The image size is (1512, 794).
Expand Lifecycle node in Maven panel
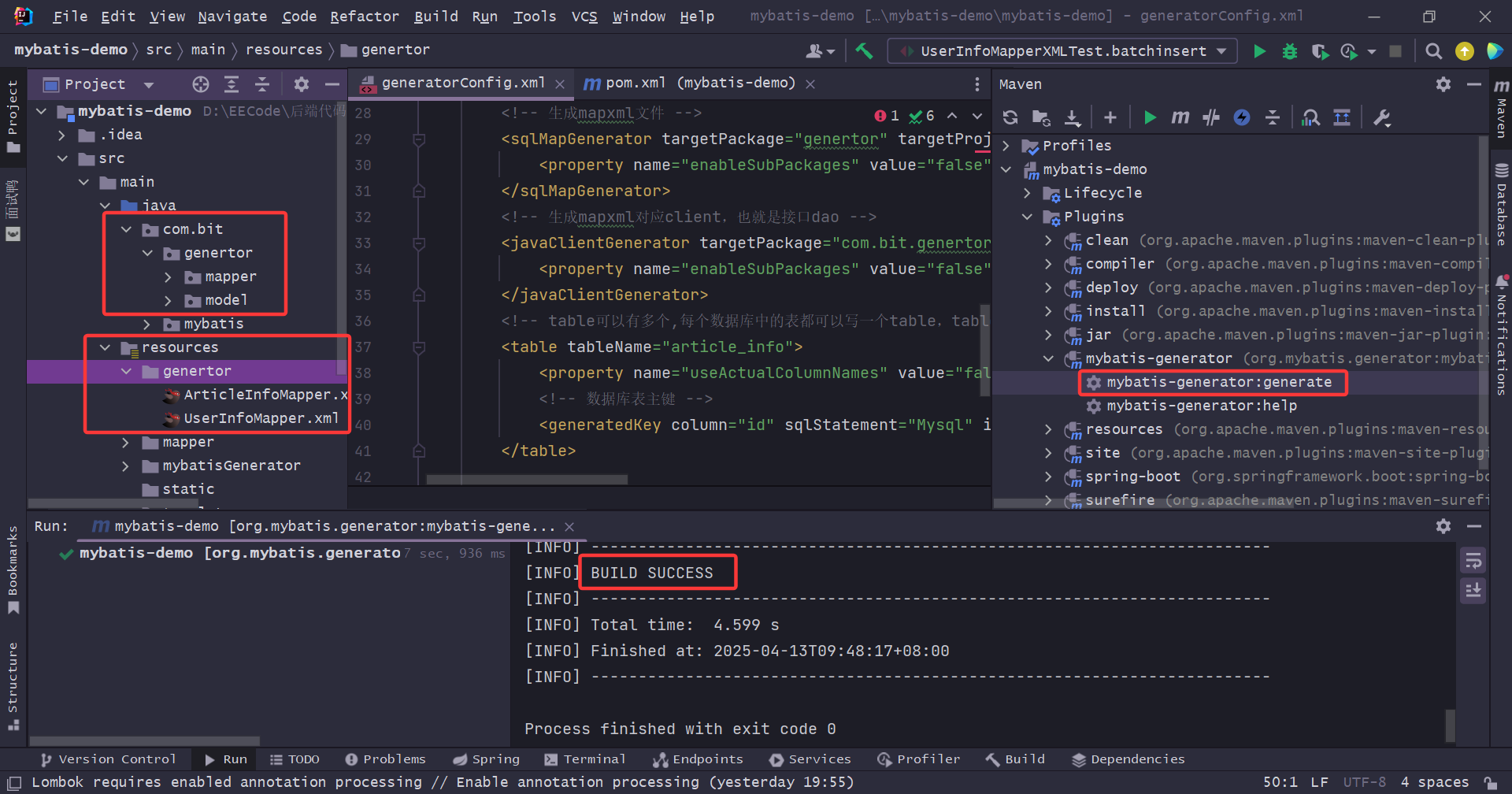pyautogui.click(x=1027, y=193)
